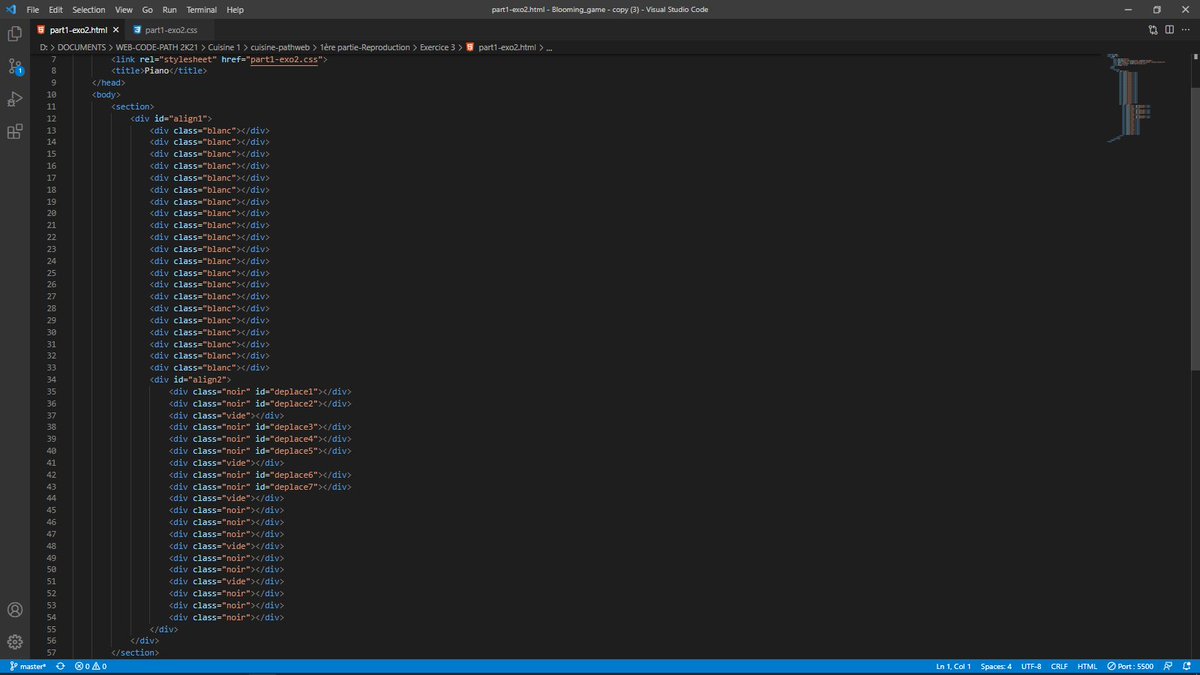Click Ln 1, Col 1 in the status bar

(954, 666)
